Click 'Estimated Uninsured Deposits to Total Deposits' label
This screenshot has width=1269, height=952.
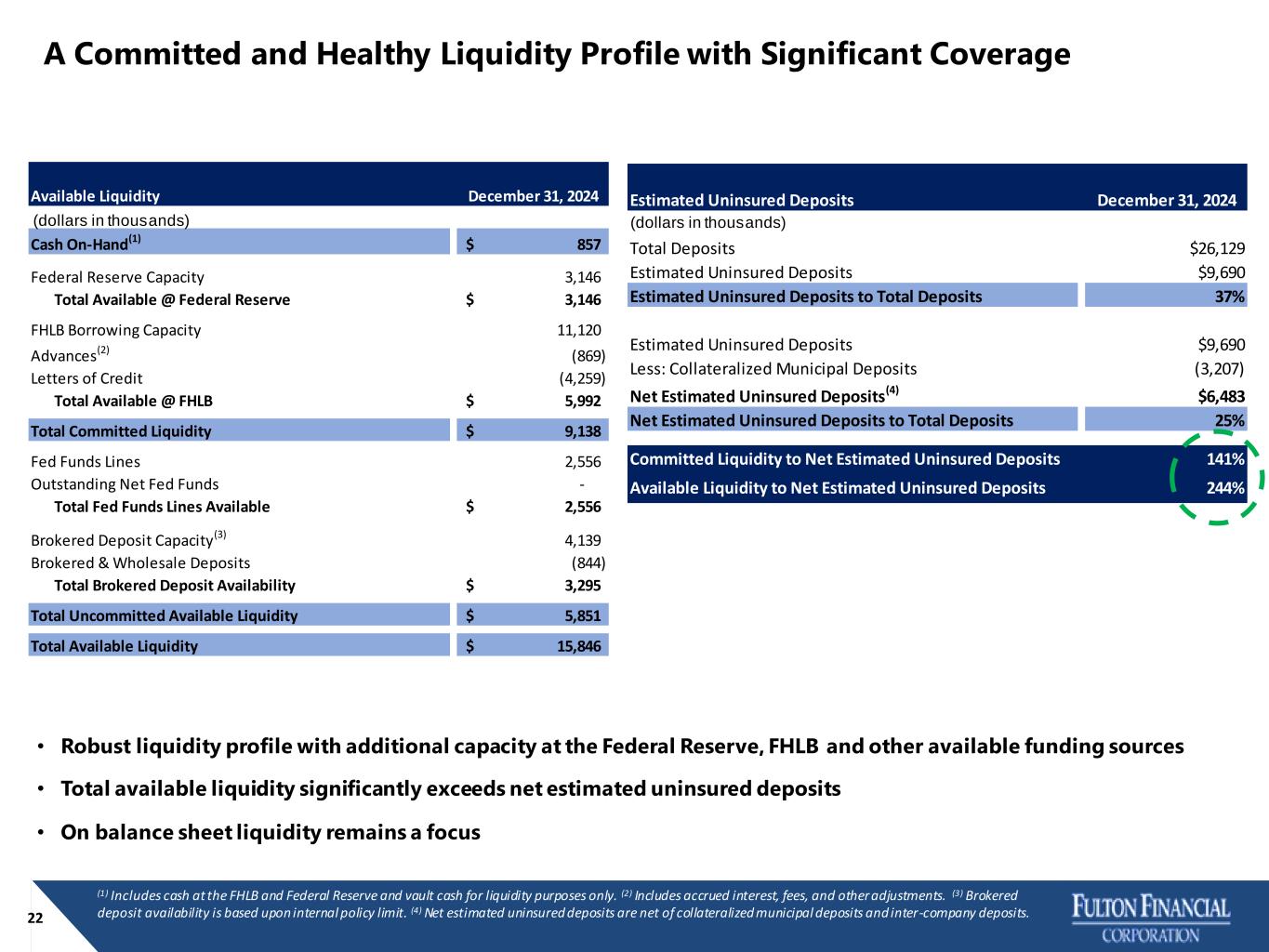805,297
